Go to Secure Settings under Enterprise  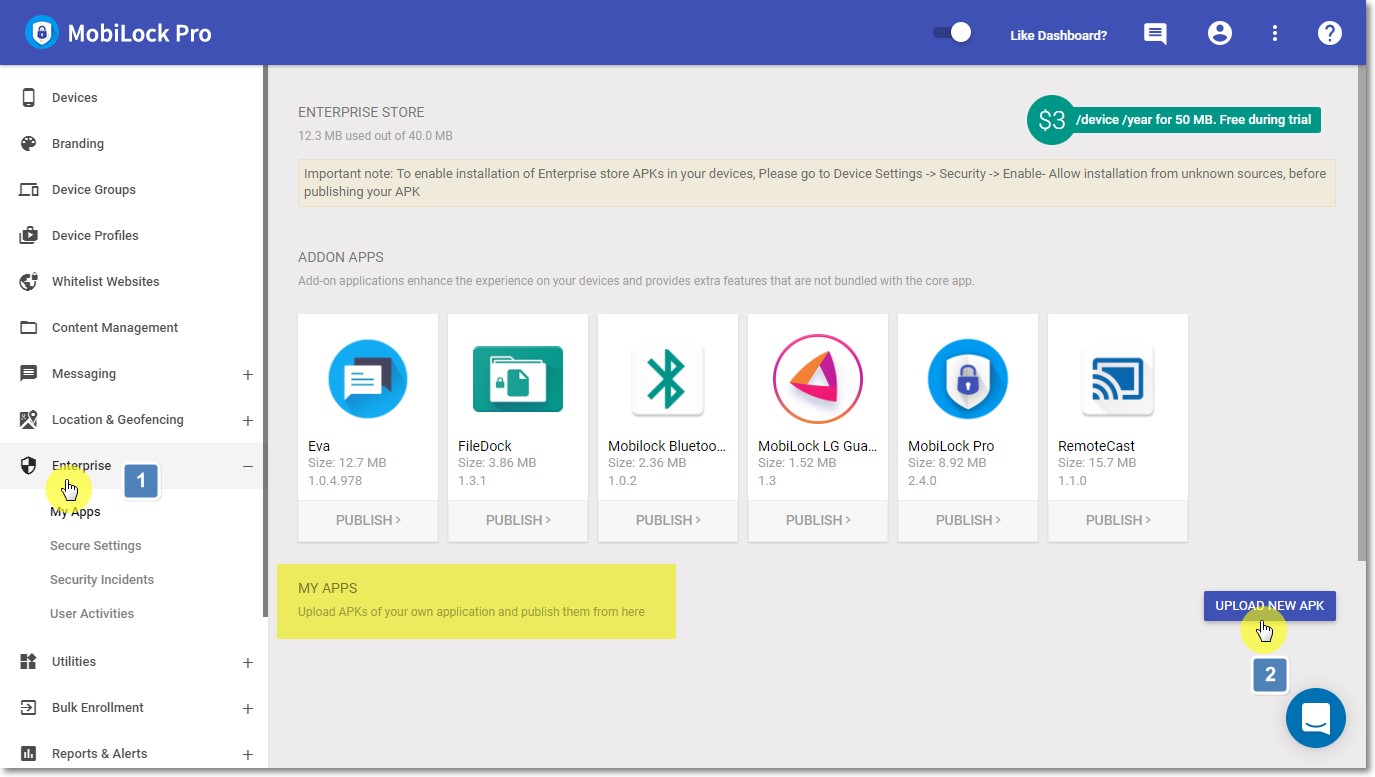96,546
